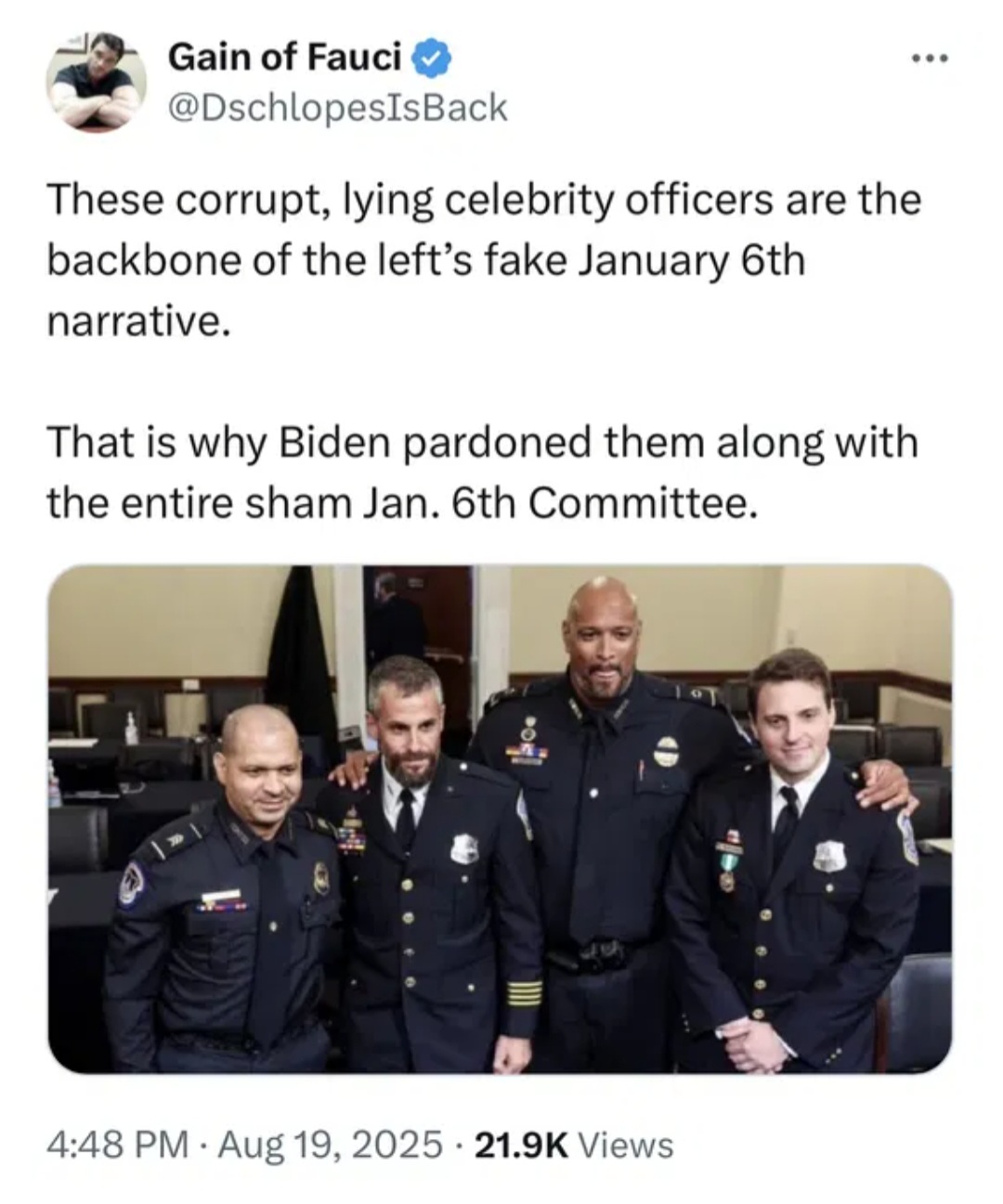
Task: Click the Views label beside 21.9K
Action: click(625, 1144)
